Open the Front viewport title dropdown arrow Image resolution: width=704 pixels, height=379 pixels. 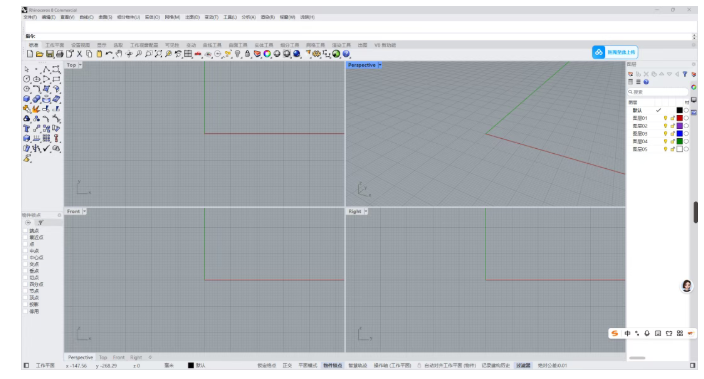pyautogui.click(x=84, y=211)
